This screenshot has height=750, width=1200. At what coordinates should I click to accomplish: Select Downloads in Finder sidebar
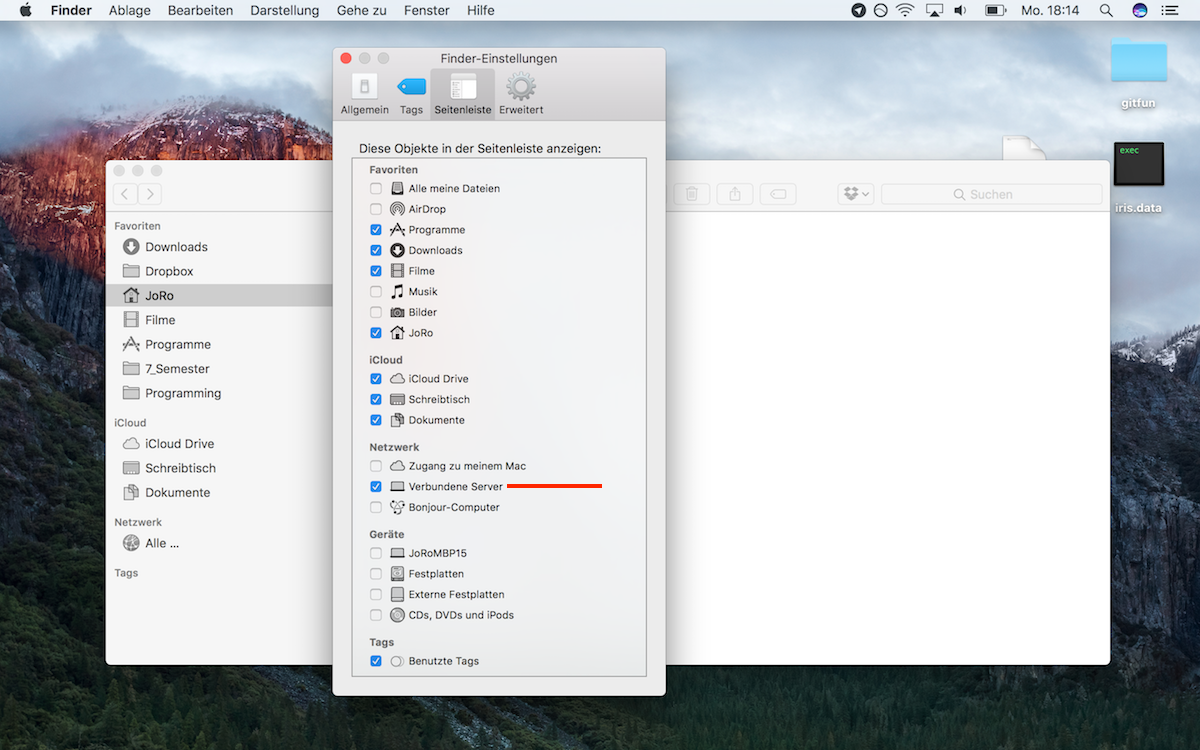click(176, 247)
